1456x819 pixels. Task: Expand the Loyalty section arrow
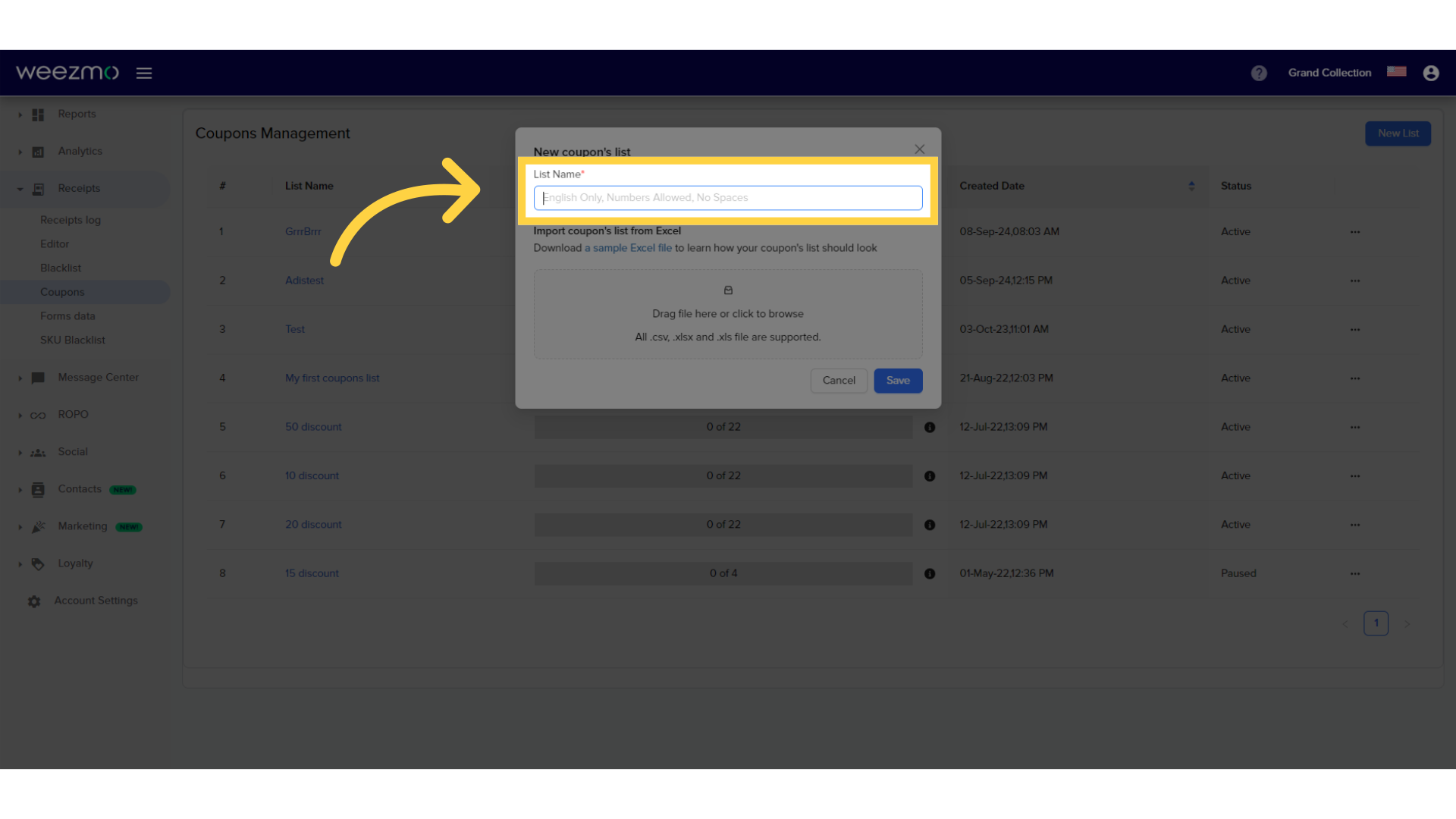coord(20,564)
